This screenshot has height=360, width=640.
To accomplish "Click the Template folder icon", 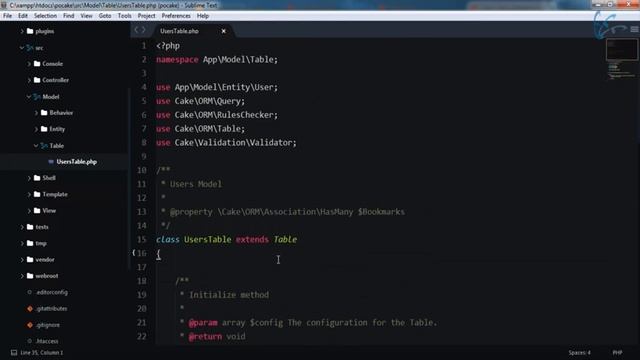I will (x=37, y=194).
